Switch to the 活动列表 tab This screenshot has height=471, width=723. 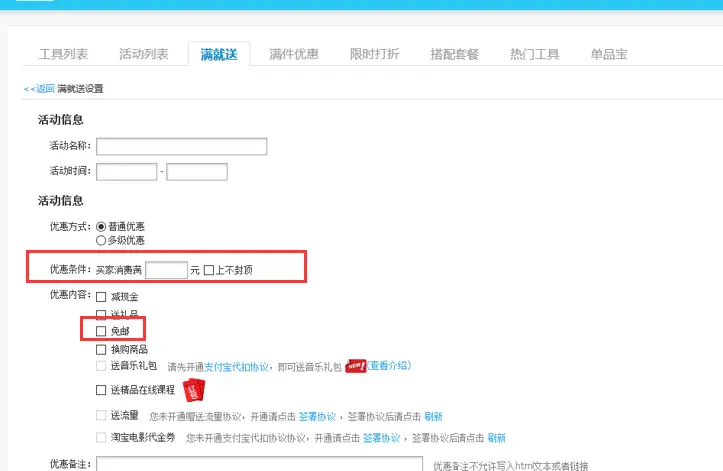(144, 54)
